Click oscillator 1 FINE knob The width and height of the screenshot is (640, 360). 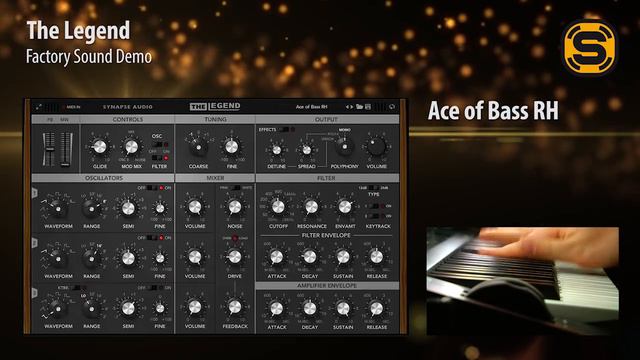(x=160, y=209)
